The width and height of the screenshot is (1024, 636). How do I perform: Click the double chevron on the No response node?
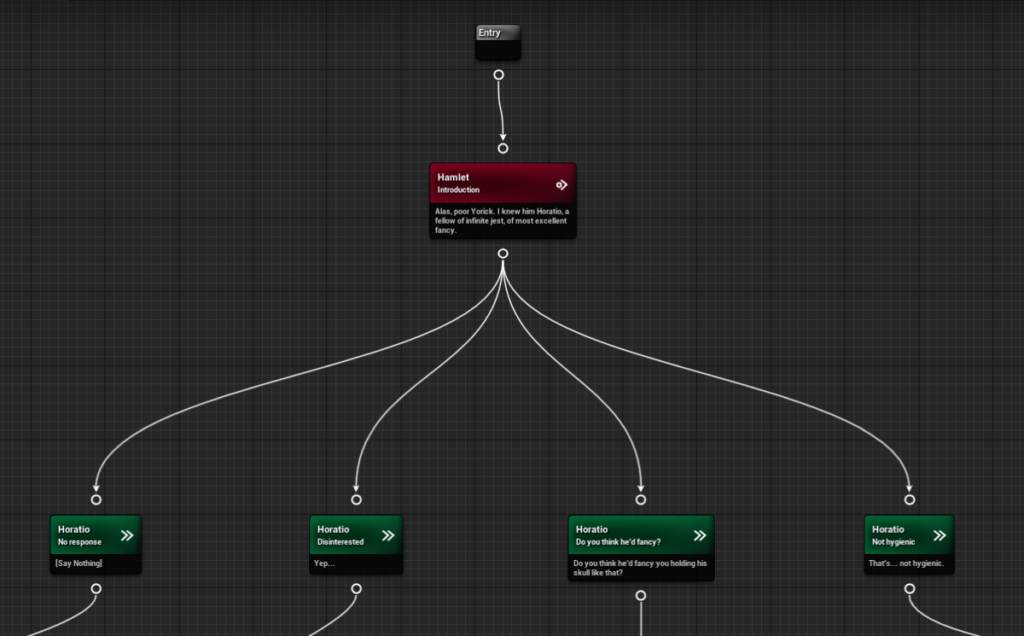126,535
